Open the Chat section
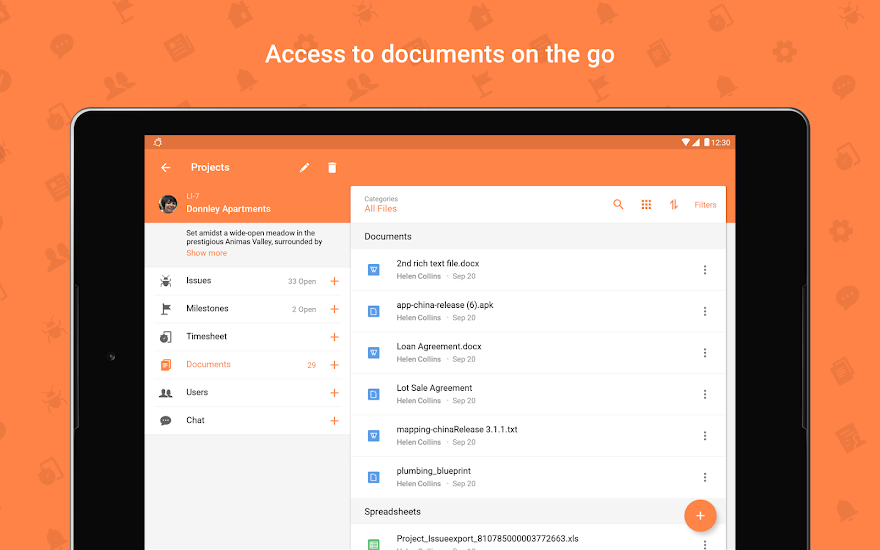This screenshot has width=880, height=550. coord(248,420)
